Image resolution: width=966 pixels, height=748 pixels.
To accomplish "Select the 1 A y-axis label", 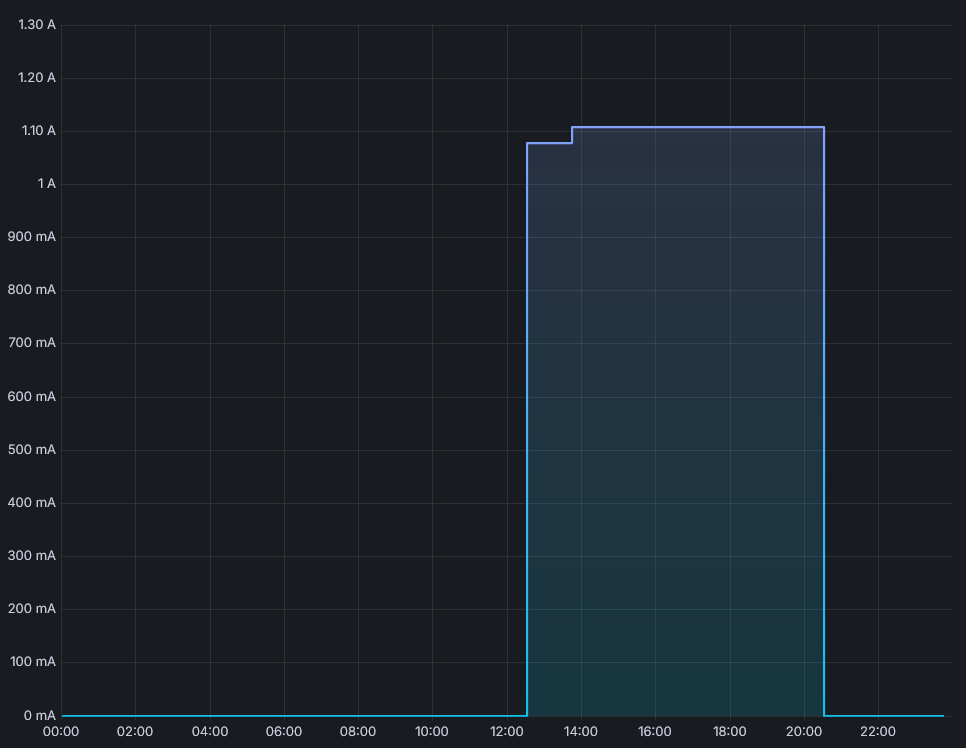I will click(x=46, y=184).
